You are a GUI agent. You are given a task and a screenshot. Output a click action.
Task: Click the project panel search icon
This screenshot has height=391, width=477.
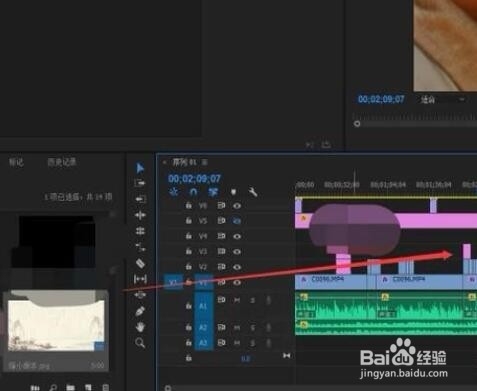(53, 388)
